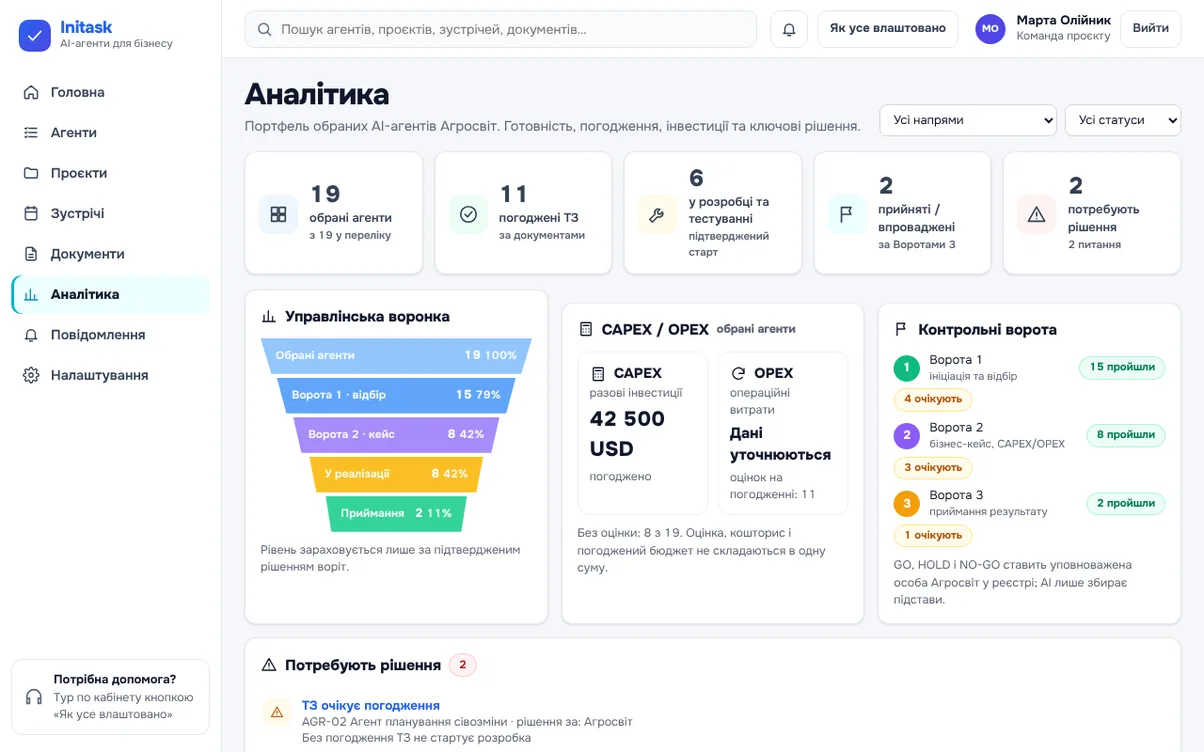Image resolution: width=1204 pixels, height=752 pixels.
Task: Click the list icon beside Агенти
Action: pyautogui.click(x=31, y=132)
